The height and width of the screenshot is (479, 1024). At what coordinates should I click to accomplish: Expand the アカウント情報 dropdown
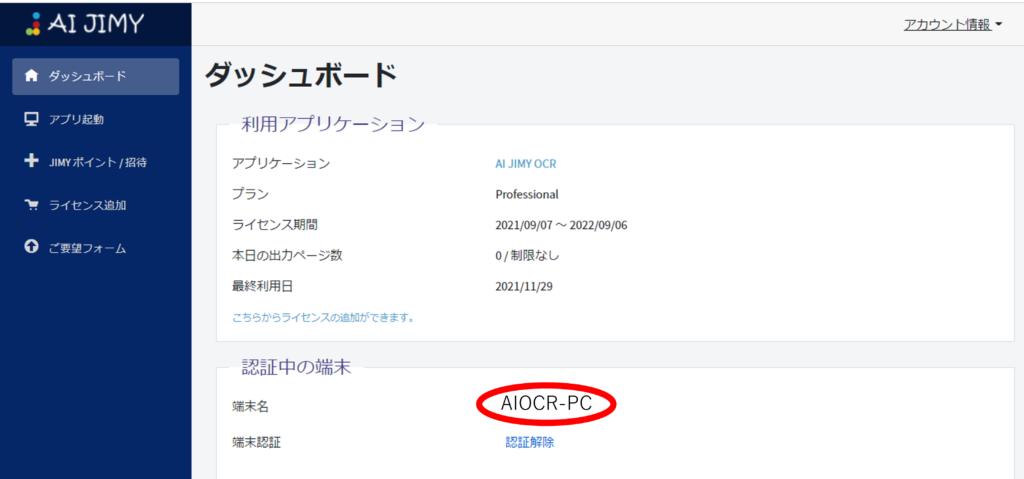[952, 25]
